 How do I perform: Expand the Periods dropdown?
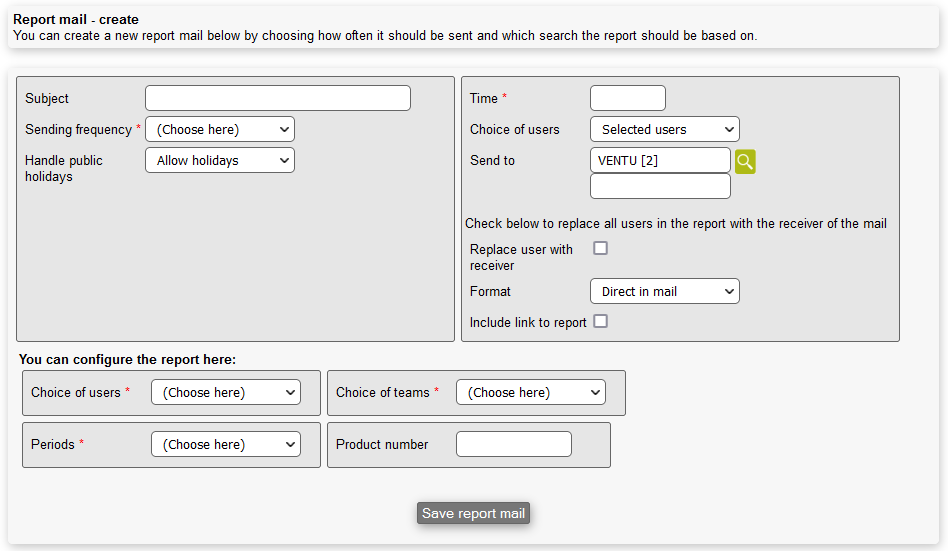tap(225, 444)
